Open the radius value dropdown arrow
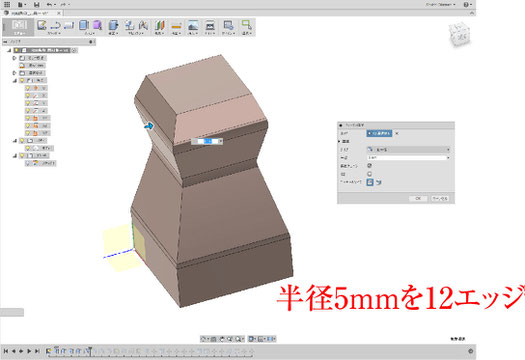Screen dimensions: 525x360 tap(448, 157)
